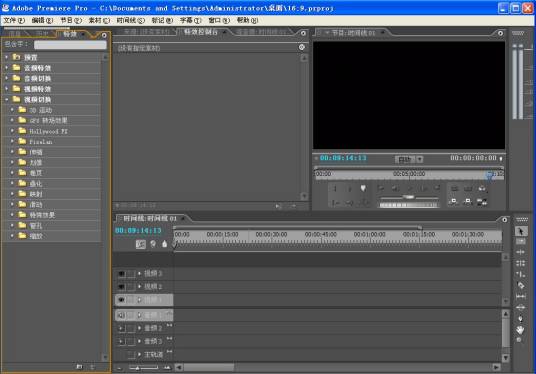536x374 pixels.
Task: Click the Go to Out Point button
Action: coord(349,203)
